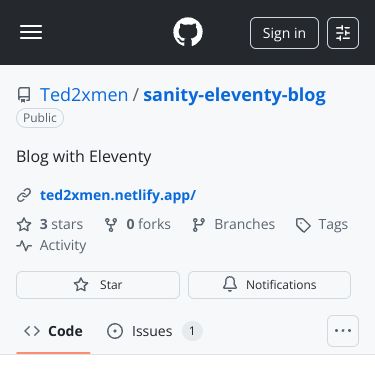
Task: View the Branches list
Action: (234, 224)
